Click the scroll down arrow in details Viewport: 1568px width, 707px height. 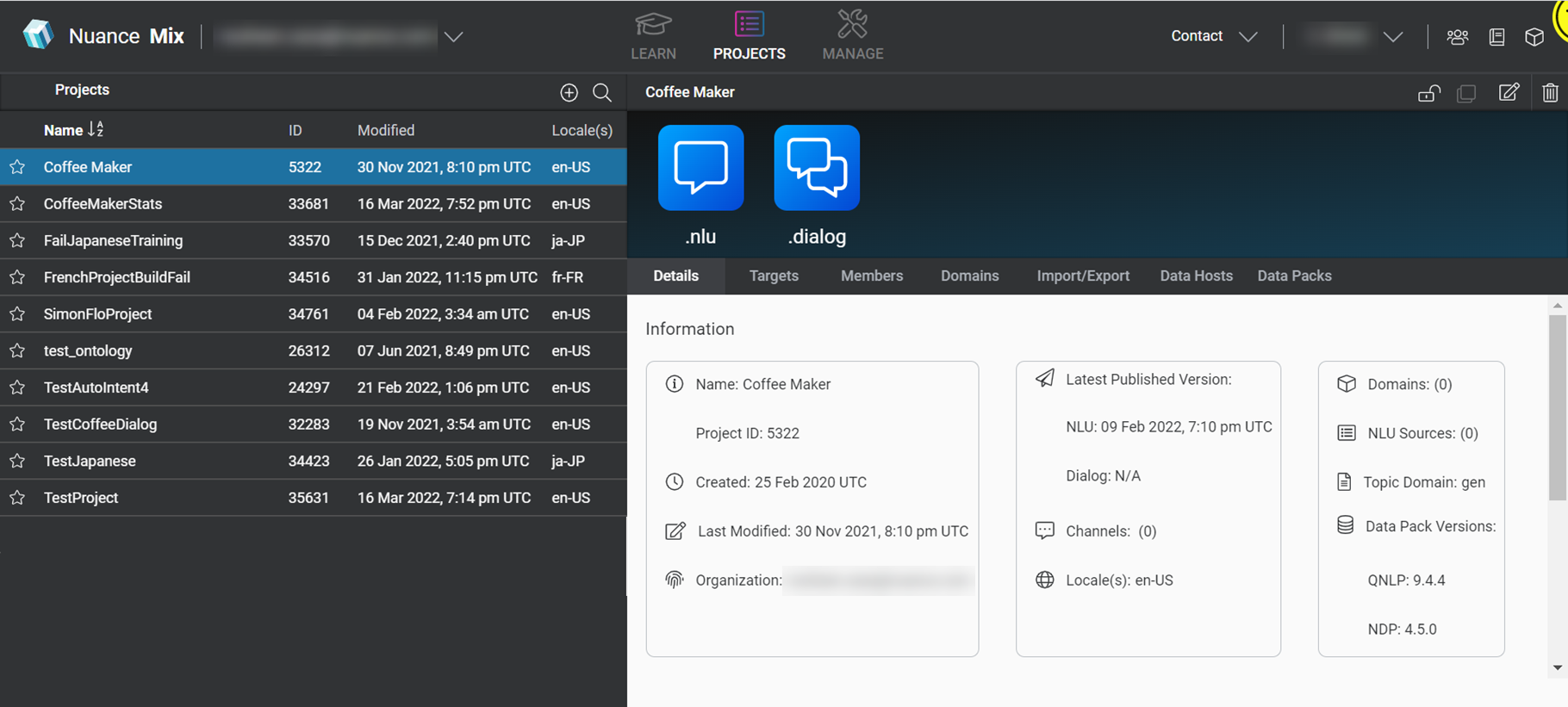click(1557, 667)
